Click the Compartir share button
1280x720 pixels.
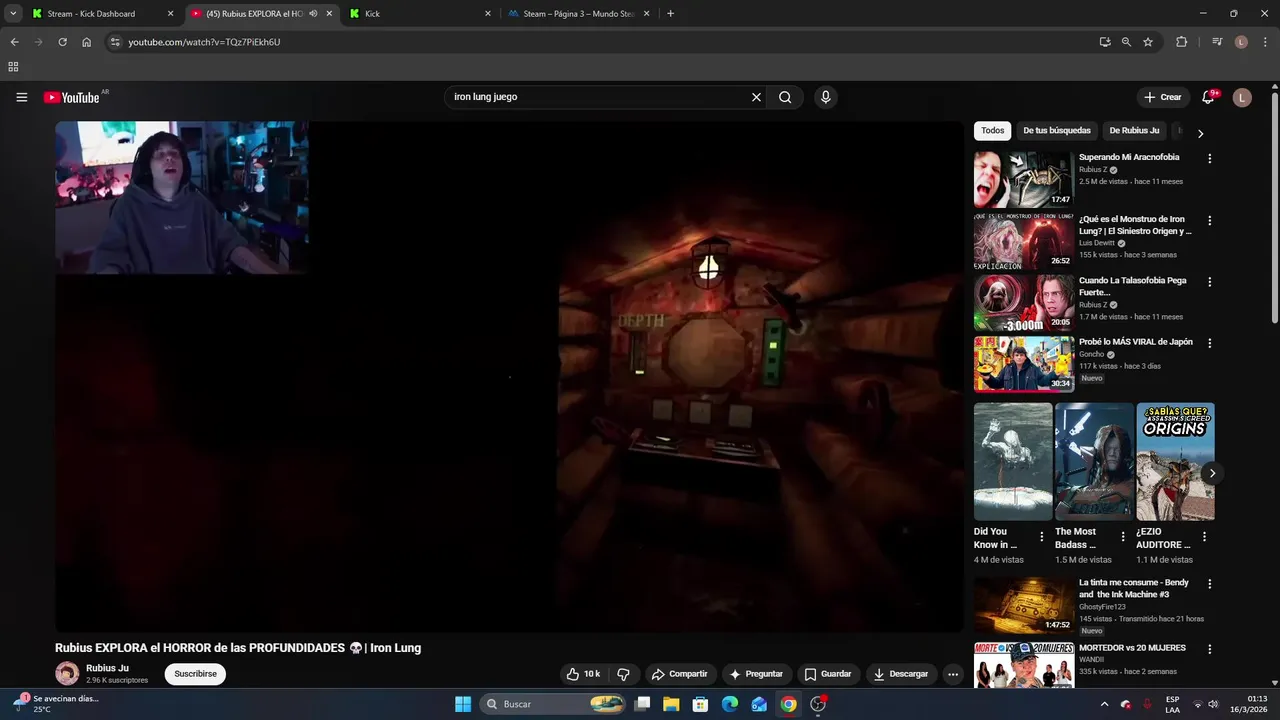(679, 674)
